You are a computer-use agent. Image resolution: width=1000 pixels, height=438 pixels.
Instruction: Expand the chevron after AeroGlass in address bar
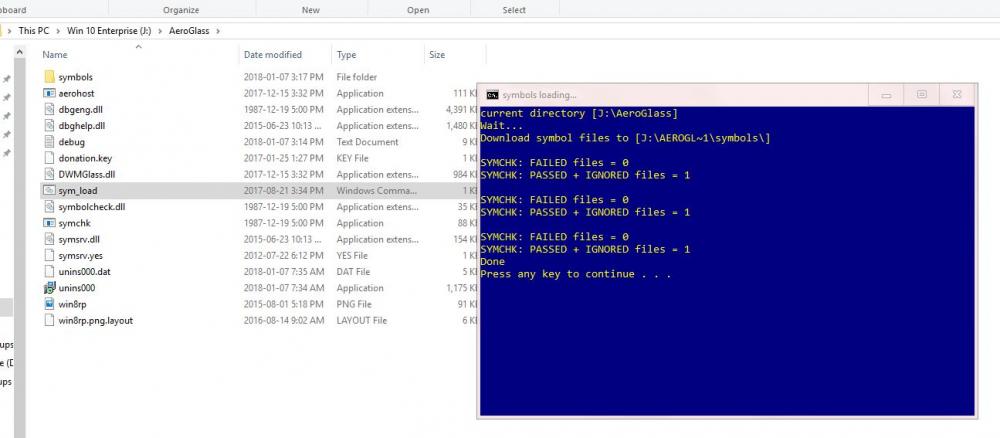click(x=218, y=30)
